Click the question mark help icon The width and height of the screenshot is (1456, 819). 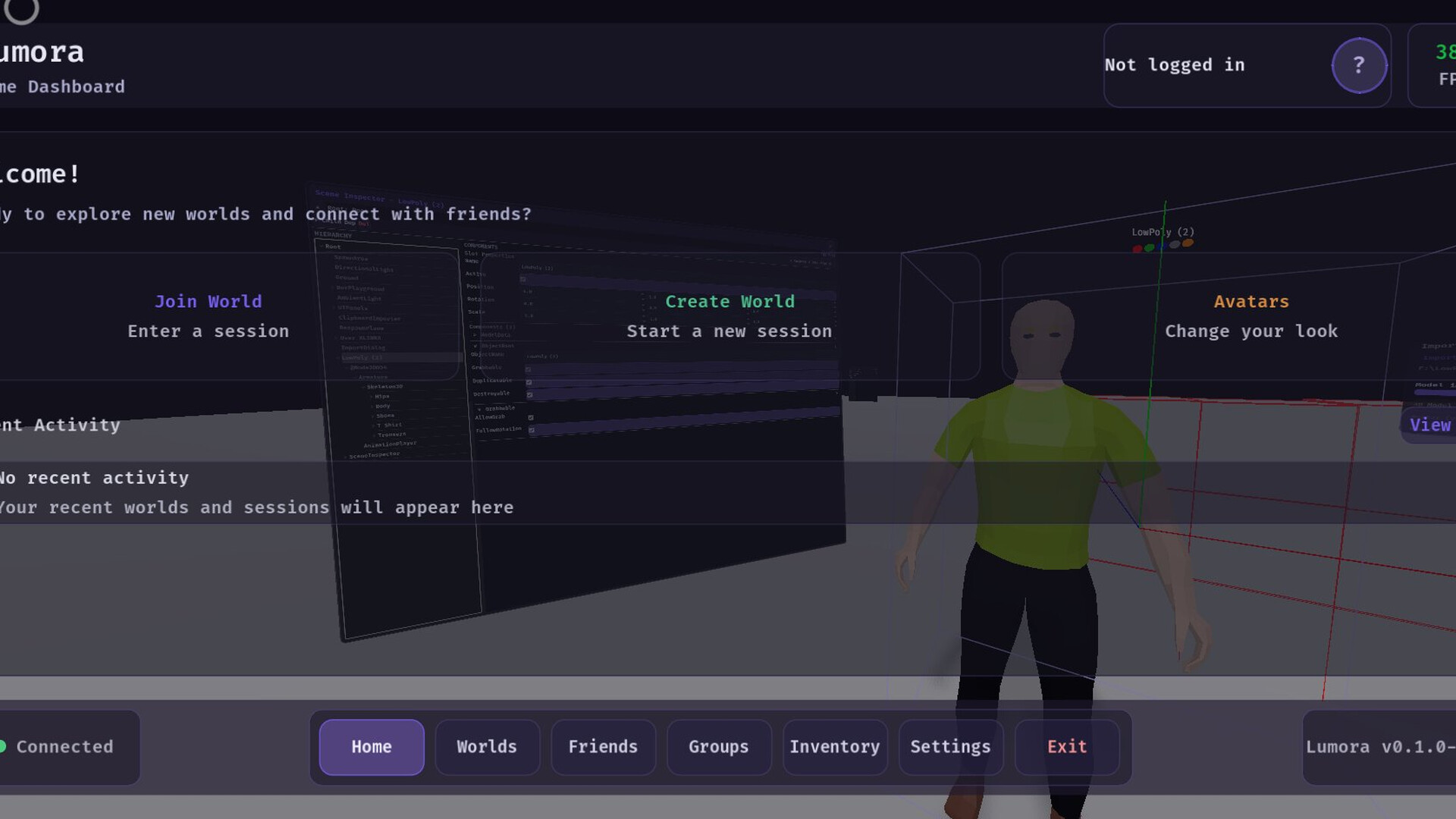1359,65
